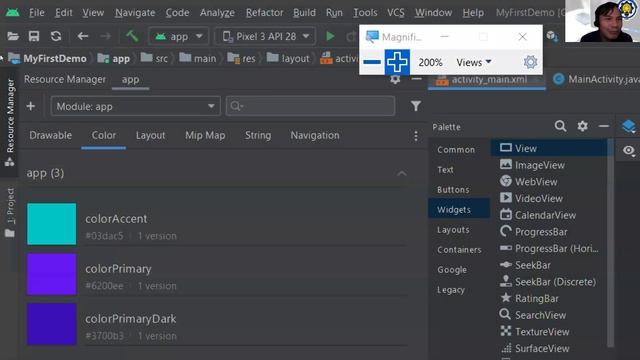Click MyFirstDemo in the breadcrumb bar

(55, 59)
